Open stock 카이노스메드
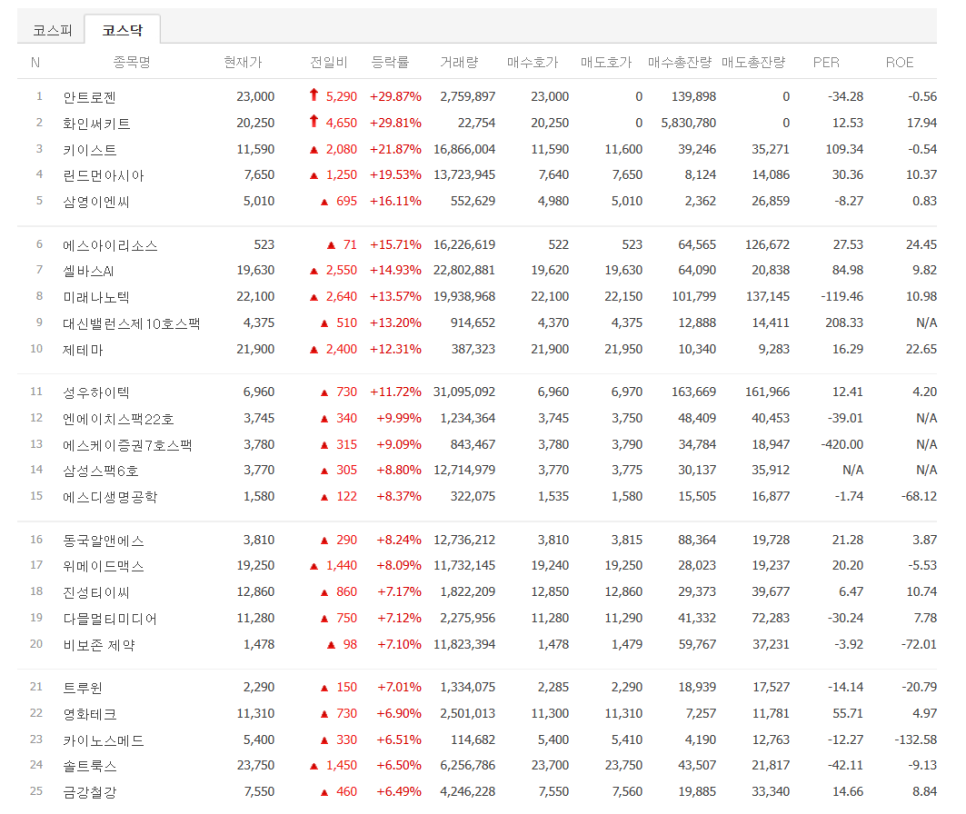The width and height of the screenshot is (966, 814). coord(103,740)
